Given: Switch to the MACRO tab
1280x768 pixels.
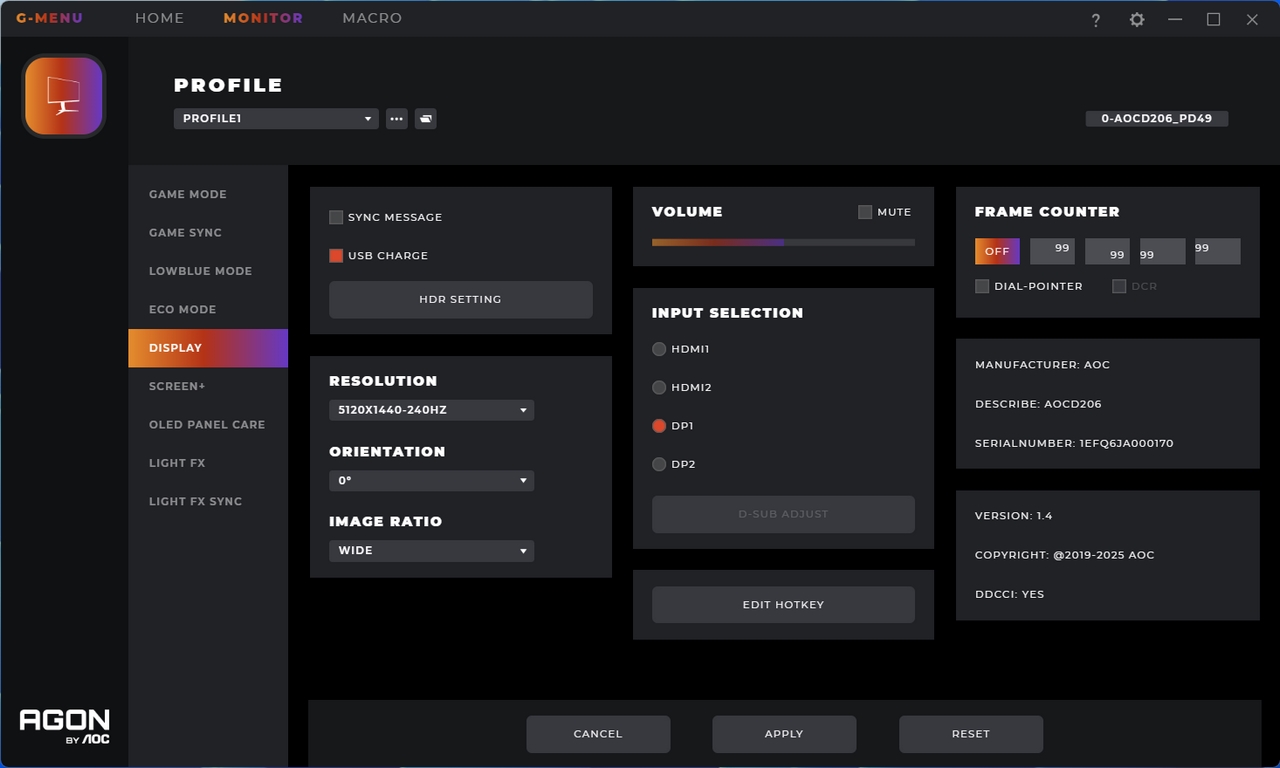Looking at the screenshot, I should [372, 18].
